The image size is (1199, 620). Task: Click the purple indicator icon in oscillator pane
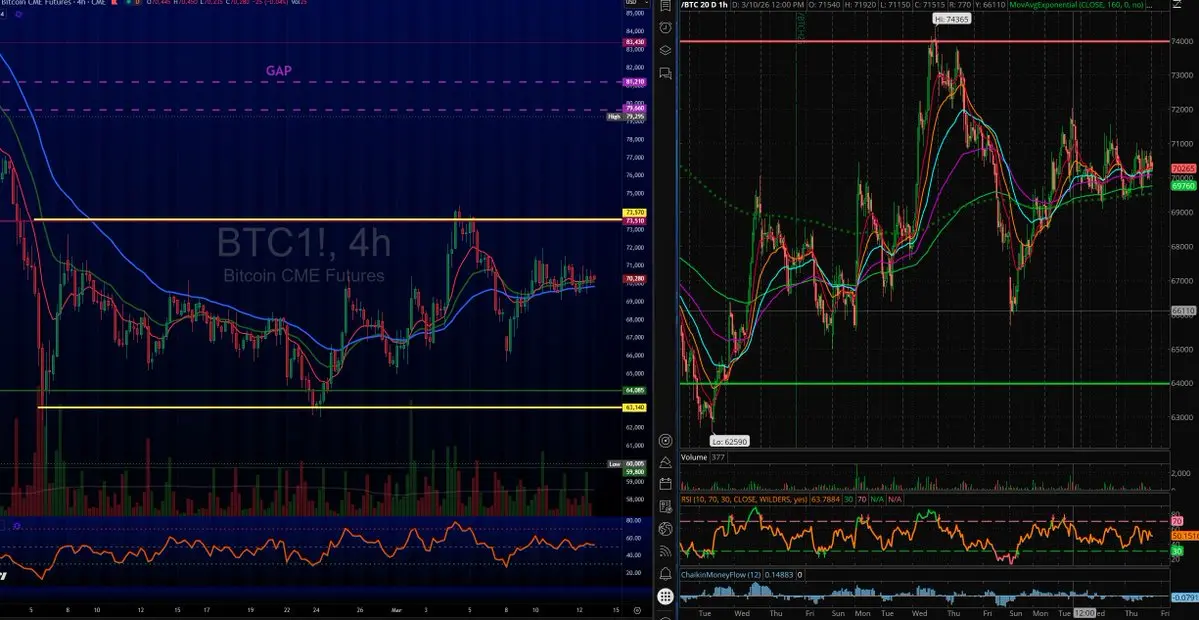(16, 526)
